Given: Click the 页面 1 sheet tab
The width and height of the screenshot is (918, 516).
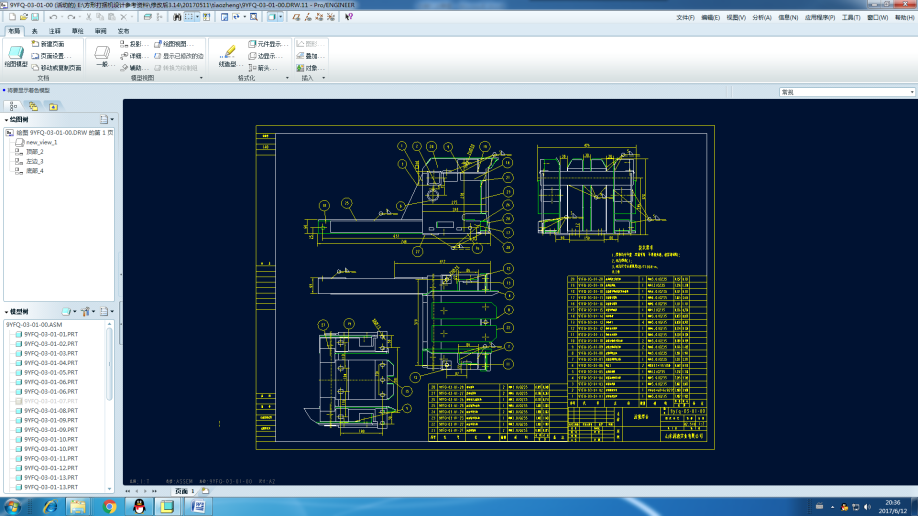Looking at the screenshot, I should coord(184,491).
